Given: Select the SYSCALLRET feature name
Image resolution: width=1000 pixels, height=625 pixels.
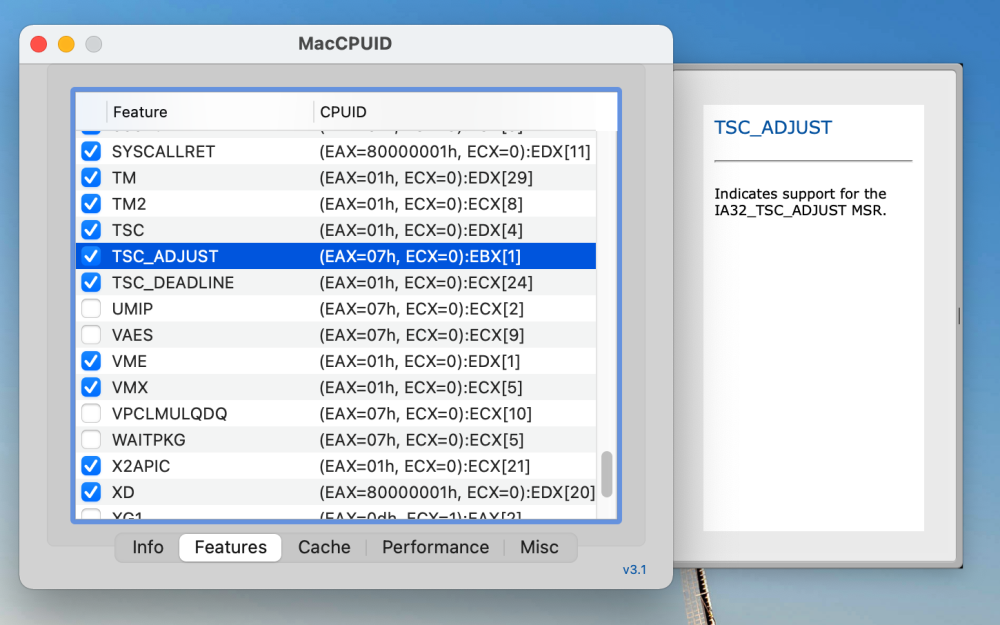Looking at the screenshot, I should (163, 151).
